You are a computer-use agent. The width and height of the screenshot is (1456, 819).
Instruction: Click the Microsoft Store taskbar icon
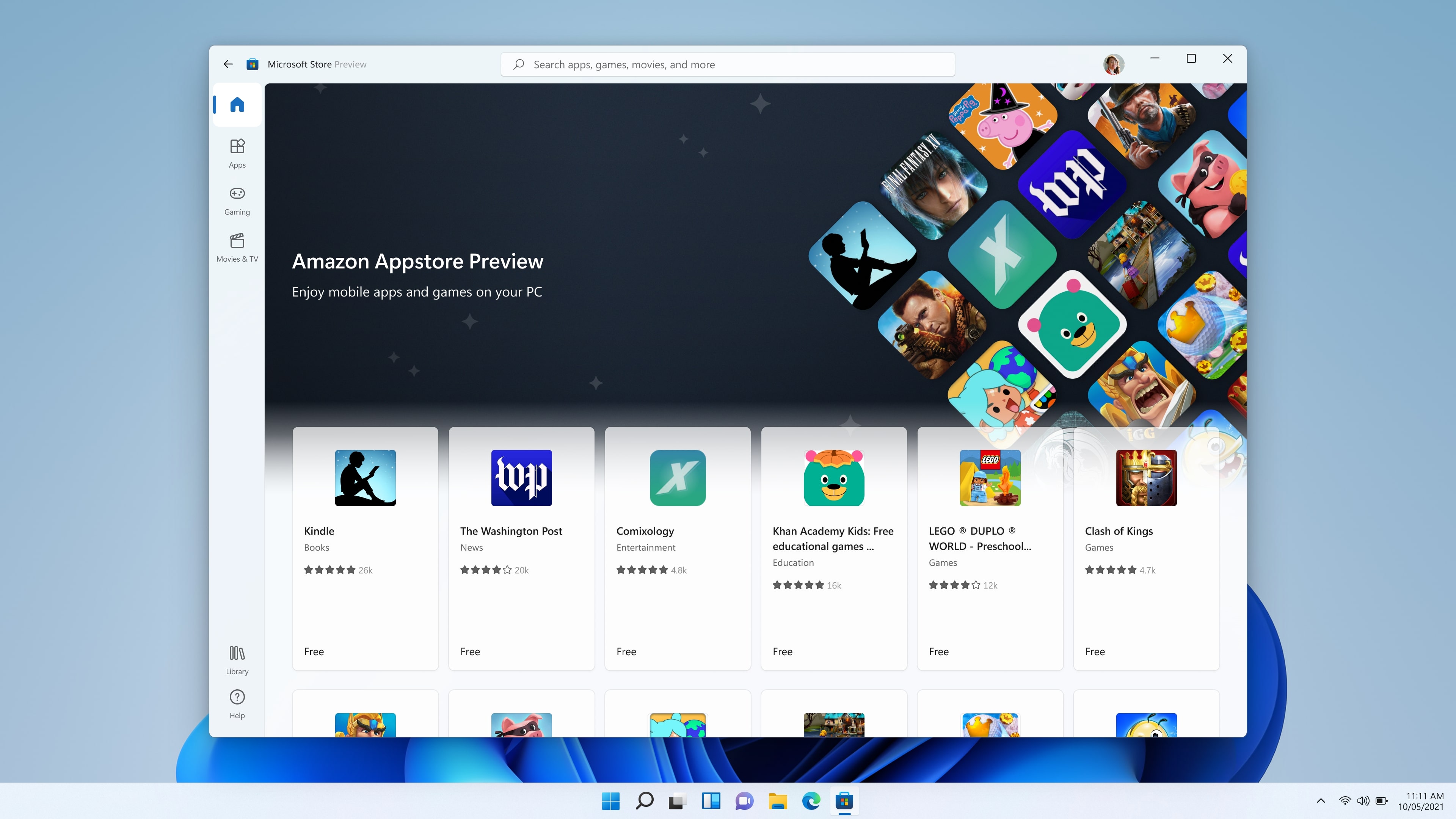click(x=846, y=800)
